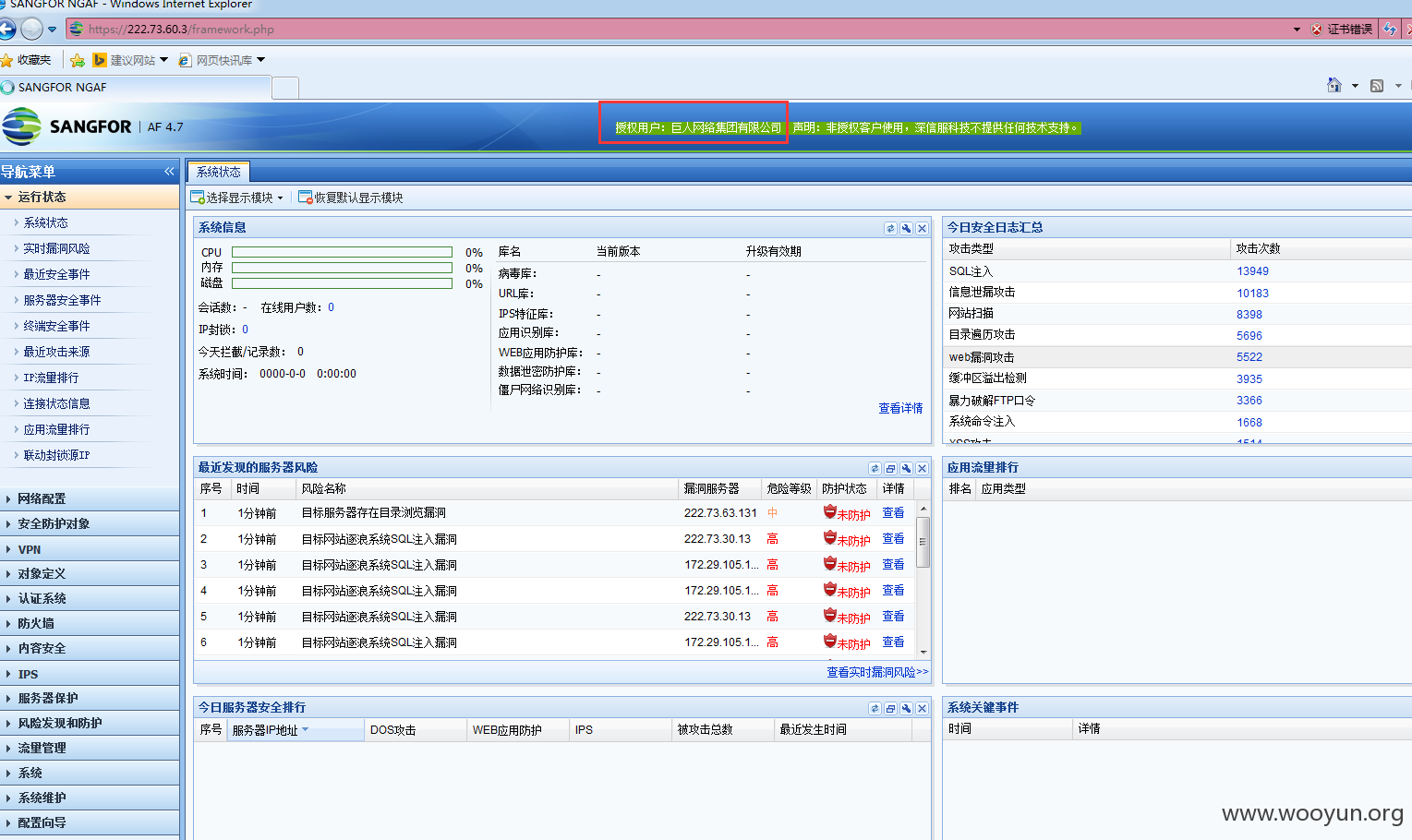Click 恢复默认显示模块 toolbar button
This screenshot has height=840, width=1412.
click(x=351, y=198)
